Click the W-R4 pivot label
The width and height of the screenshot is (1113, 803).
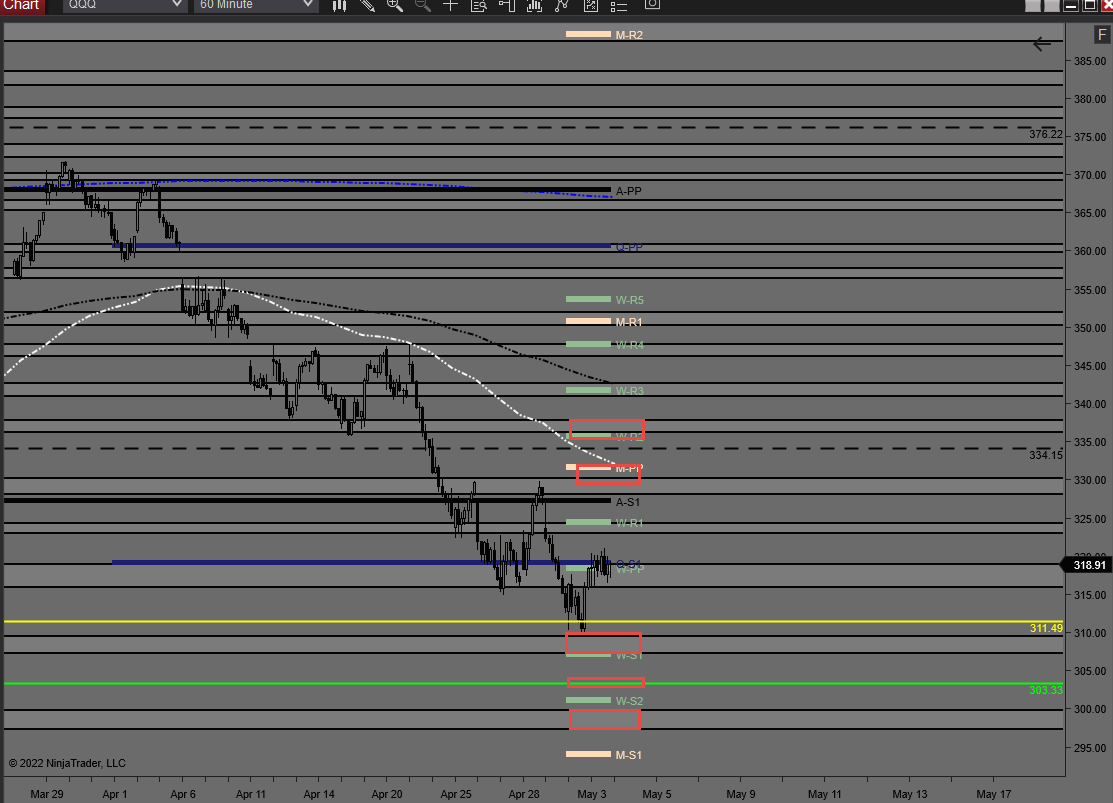click(x=630, y=345)
